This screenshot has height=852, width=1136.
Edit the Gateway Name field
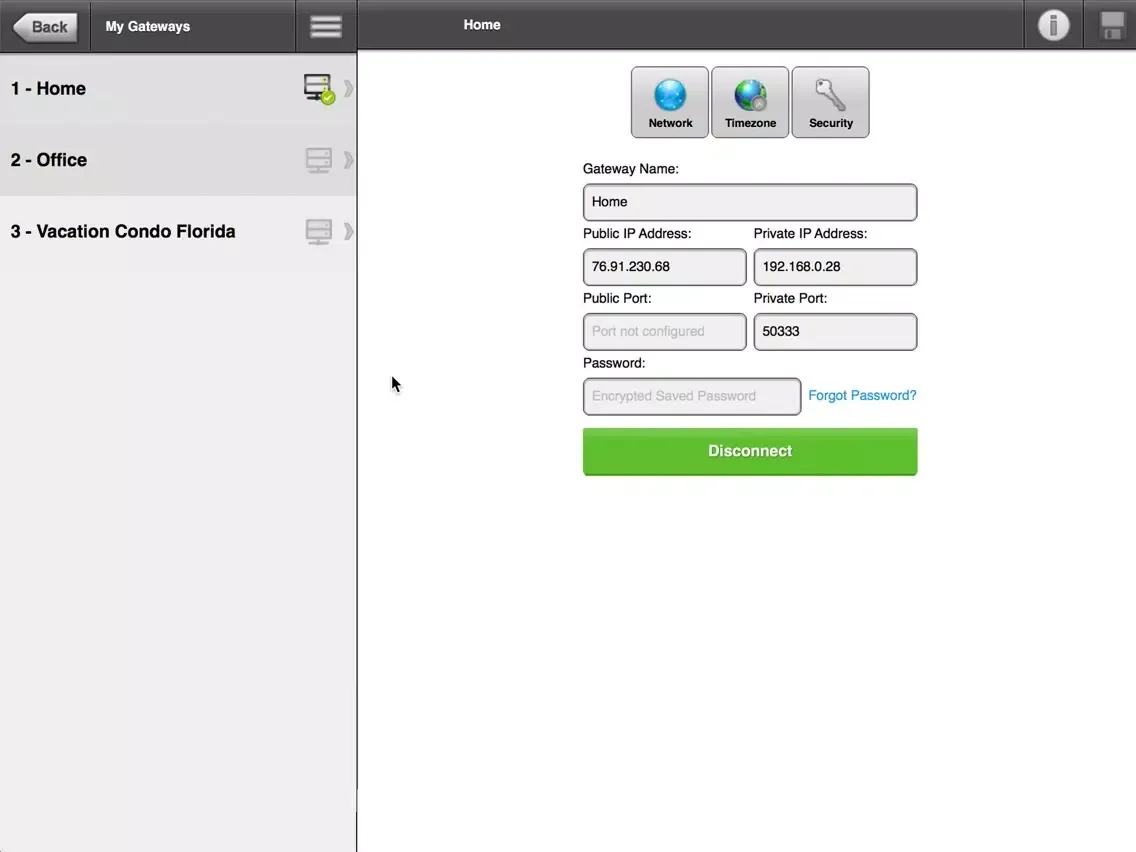click(x=750, y=202)
